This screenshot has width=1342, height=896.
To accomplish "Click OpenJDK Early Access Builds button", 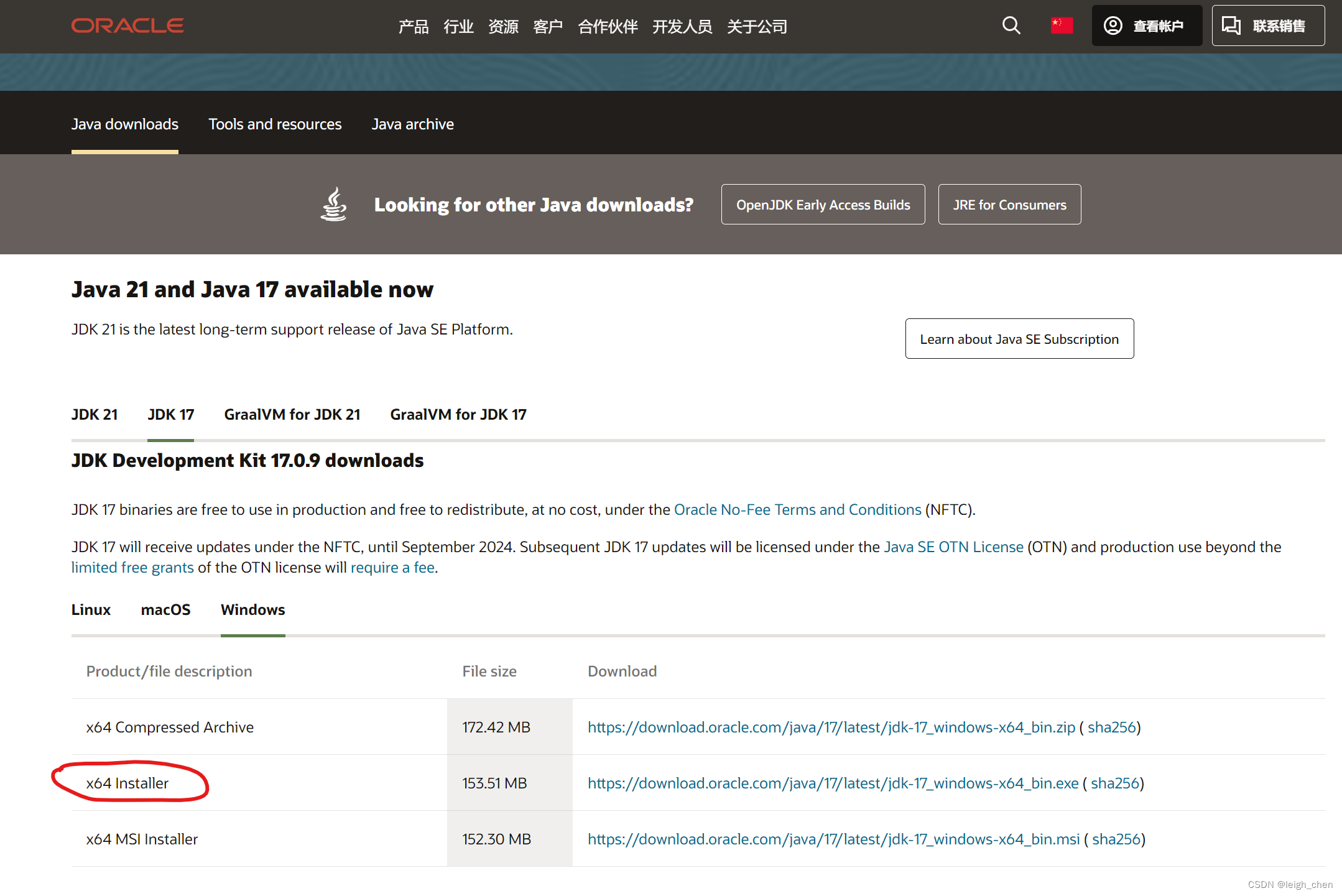I will point(823,205).
